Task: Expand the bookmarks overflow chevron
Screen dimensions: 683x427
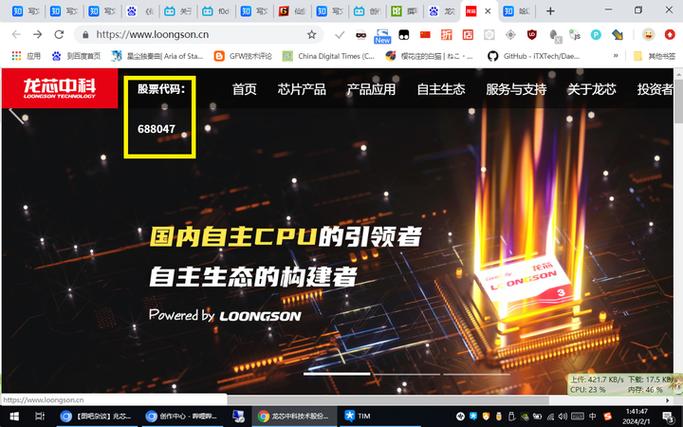Action: tap(615, 56)
